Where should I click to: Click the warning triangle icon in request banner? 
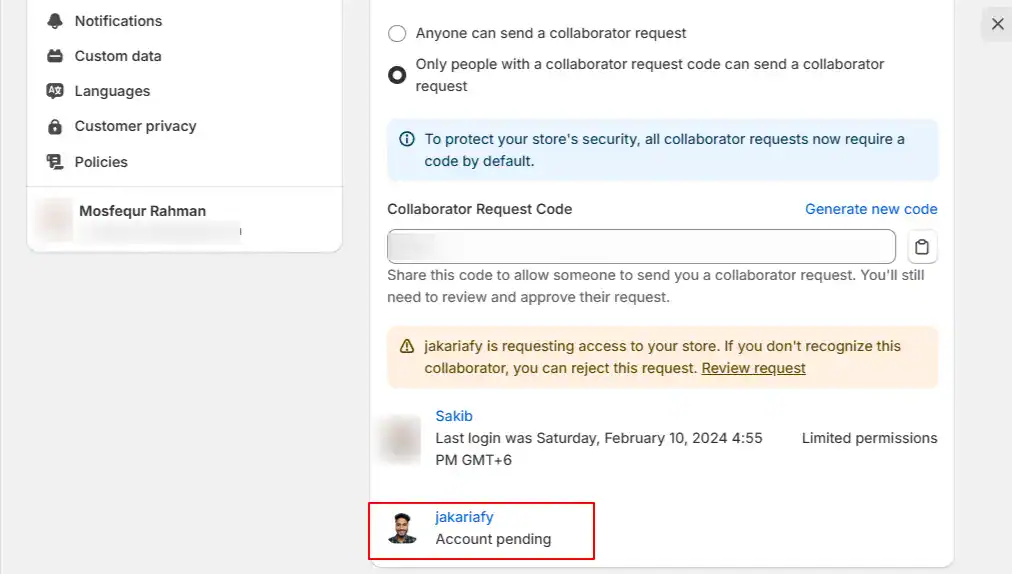(407, 346)
